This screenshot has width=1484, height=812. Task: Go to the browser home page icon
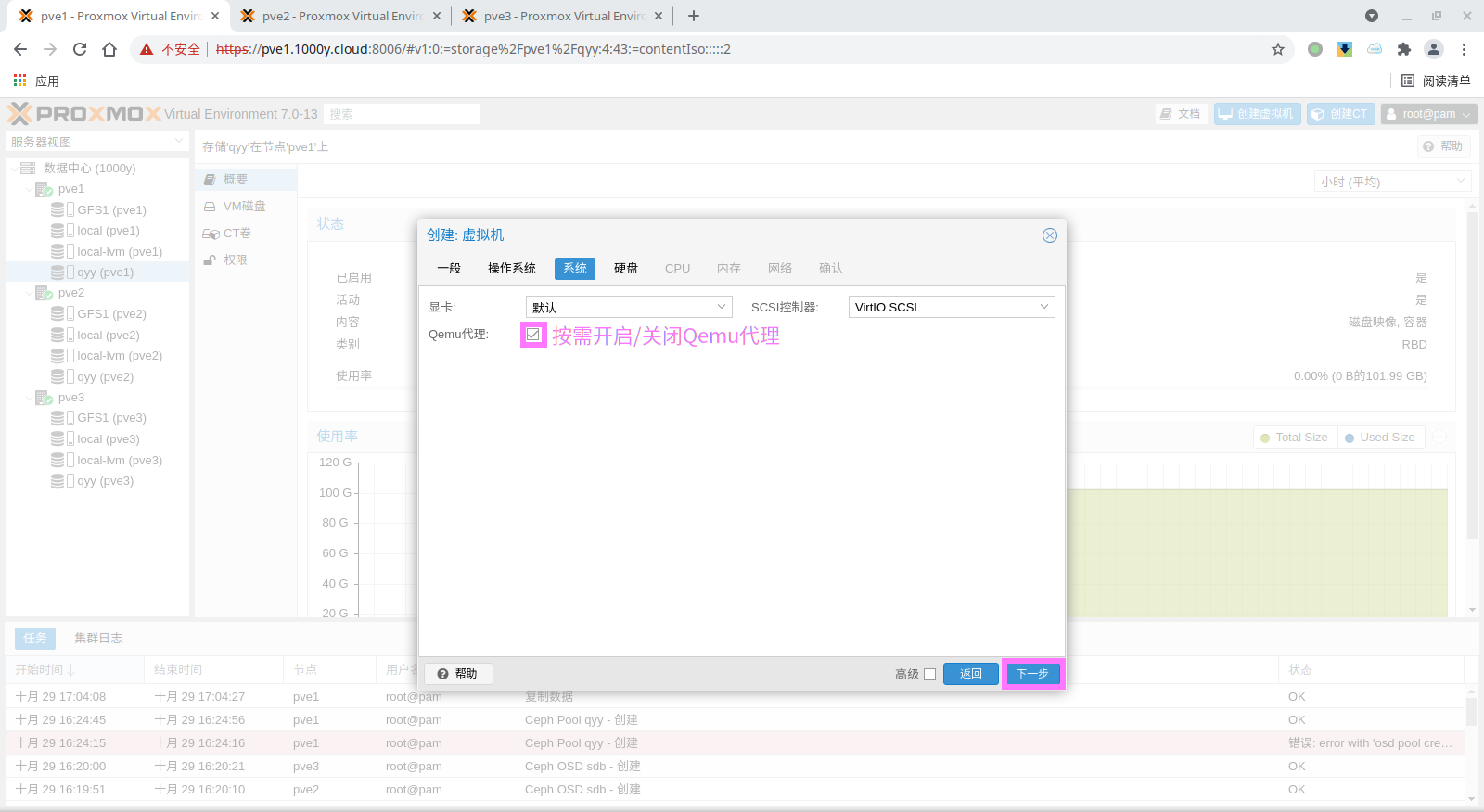click(x=109, y=49)
